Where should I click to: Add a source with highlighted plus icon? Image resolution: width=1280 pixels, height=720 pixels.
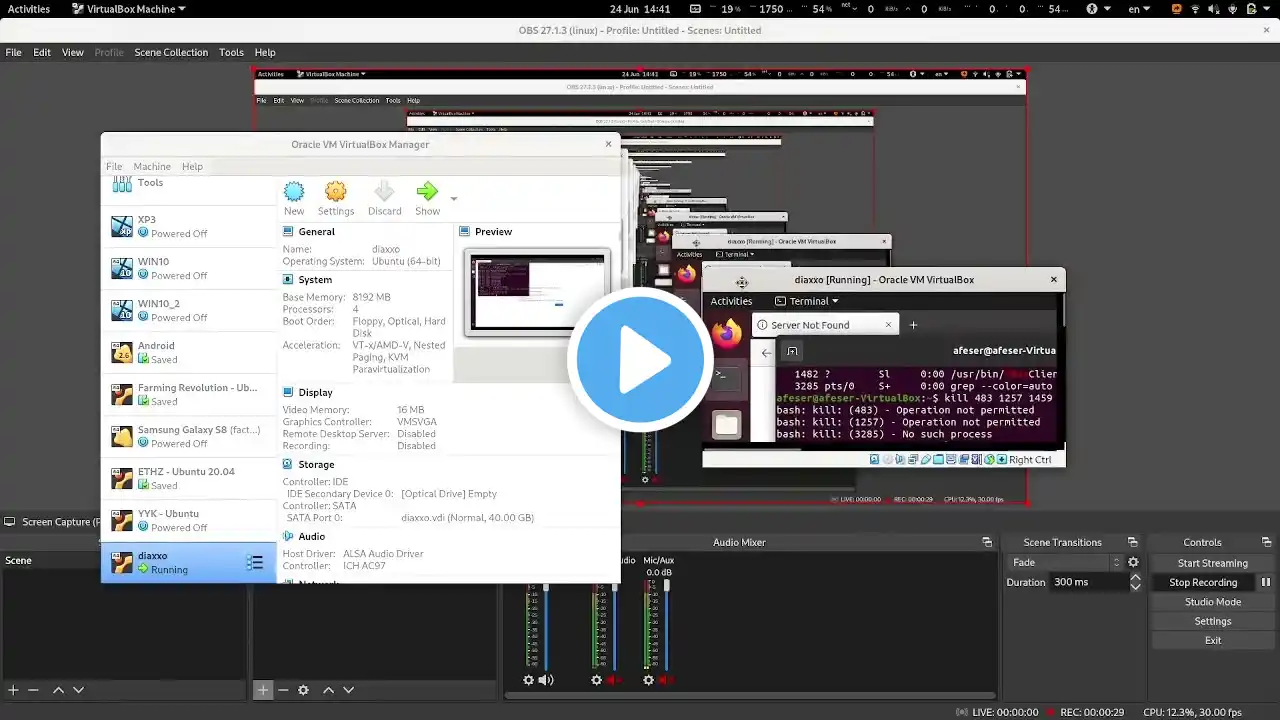tap(263, 690)
